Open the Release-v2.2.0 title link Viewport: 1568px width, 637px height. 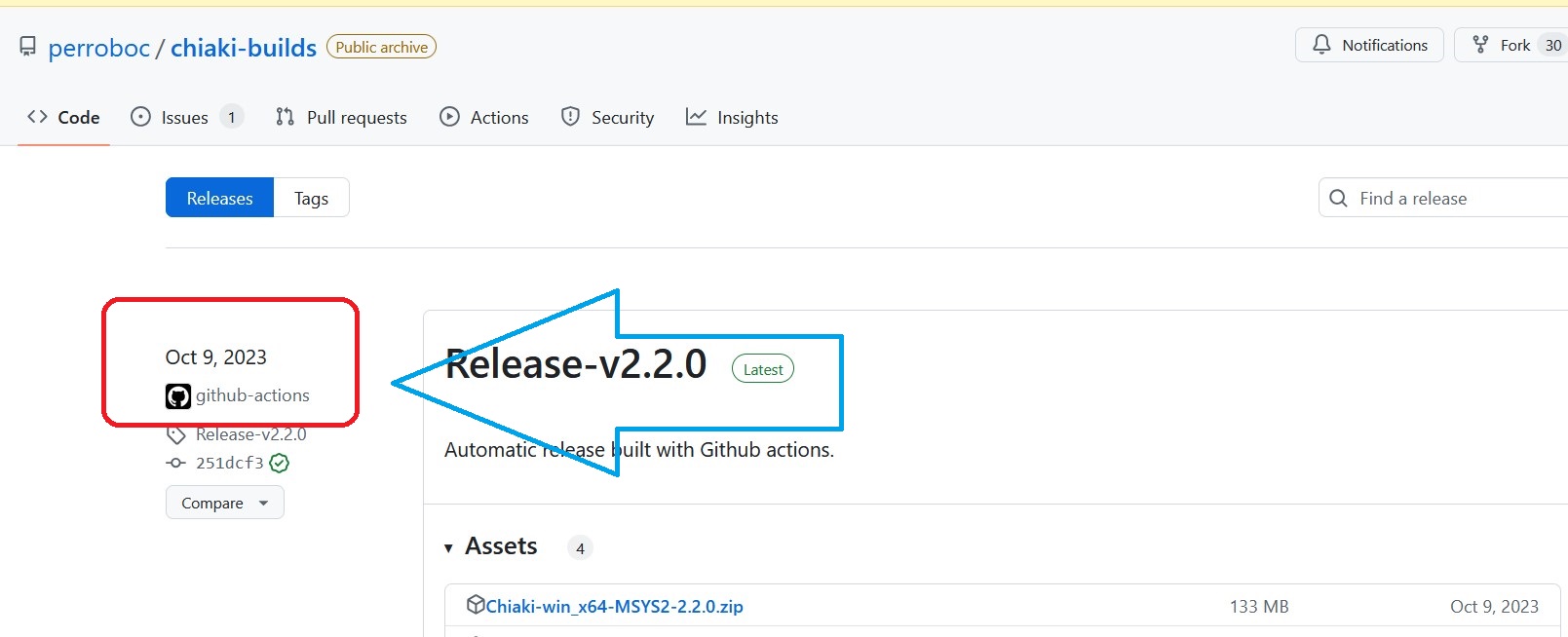pyautogui.click(x=575, y=363)
